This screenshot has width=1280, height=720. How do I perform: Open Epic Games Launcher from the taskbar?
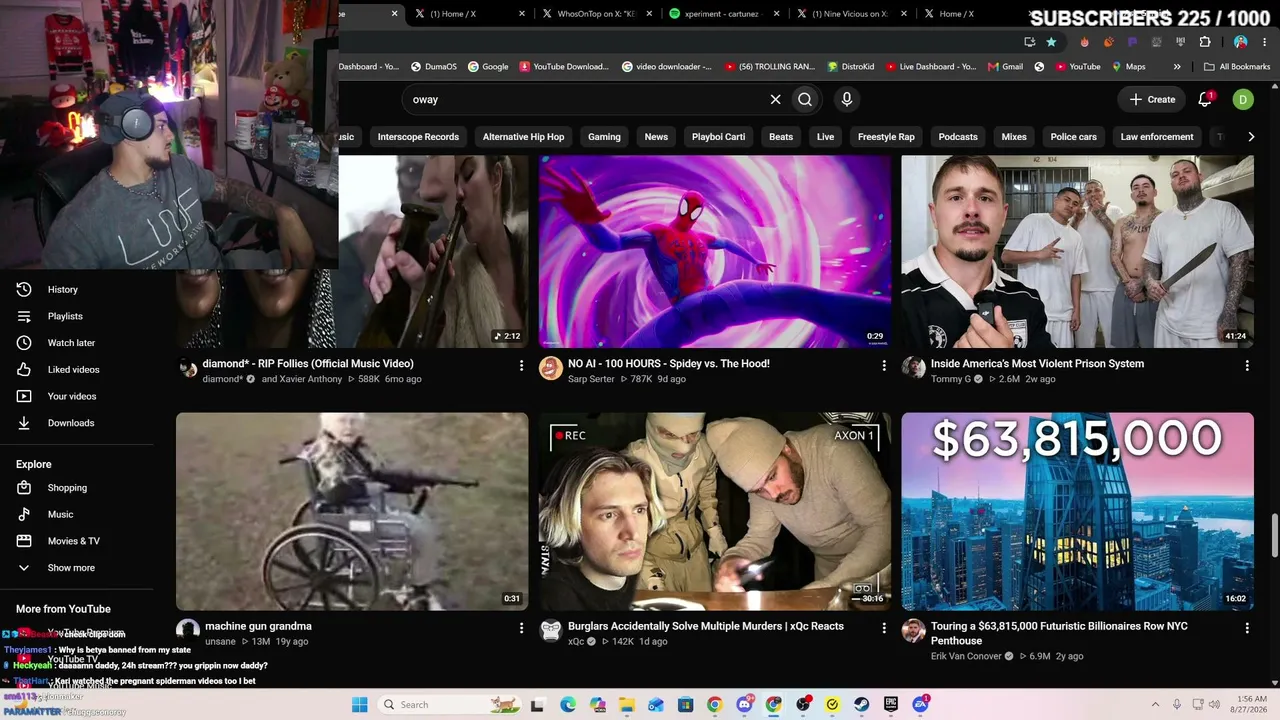[890, 705]
